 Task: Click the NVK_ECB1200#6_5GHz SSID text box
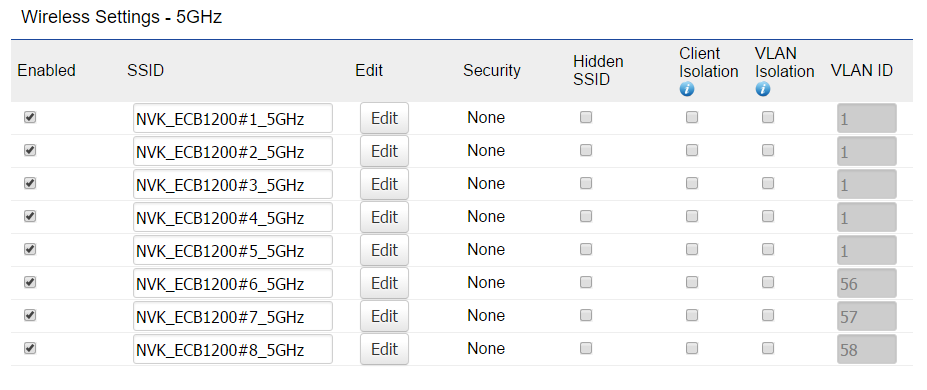pos(233,283)
